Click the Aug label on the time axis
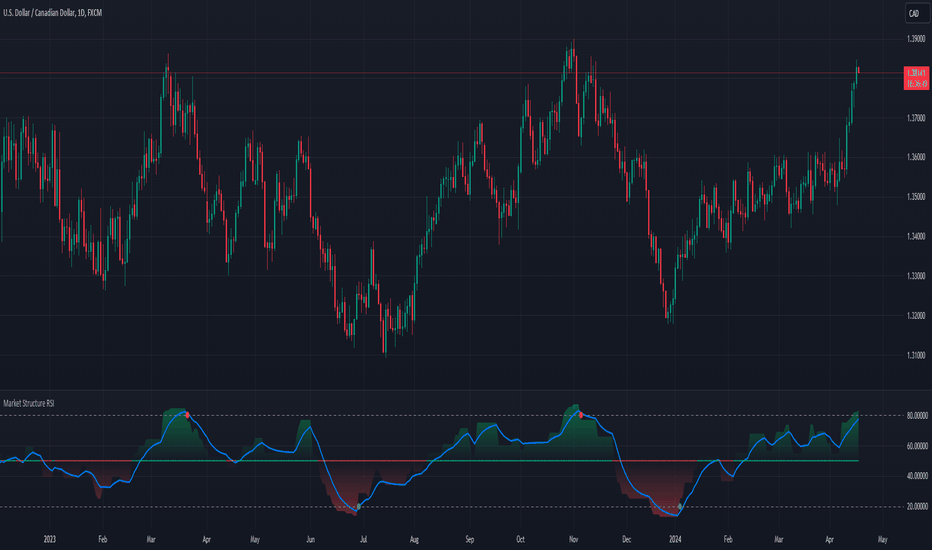Viewport: 932px width, 550px height. (414, 539)
